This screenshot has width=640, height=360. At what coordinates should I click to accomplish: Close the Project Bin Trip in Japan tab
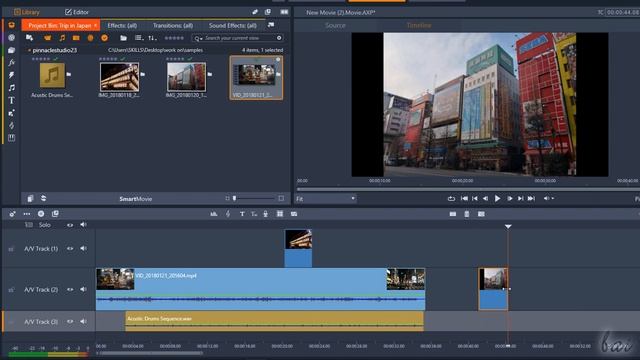(96, 25)
